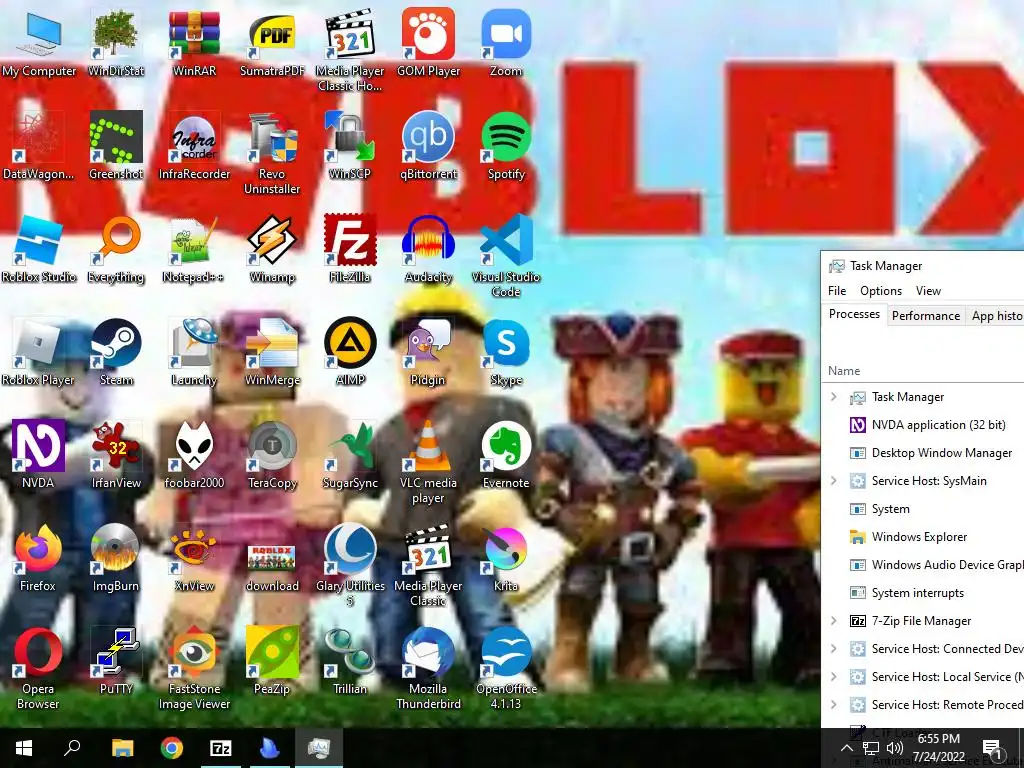The height and width of the screenshot is (768, 1024).
Task: Open foobar2000 desktop icon
Action: [194, 455]
